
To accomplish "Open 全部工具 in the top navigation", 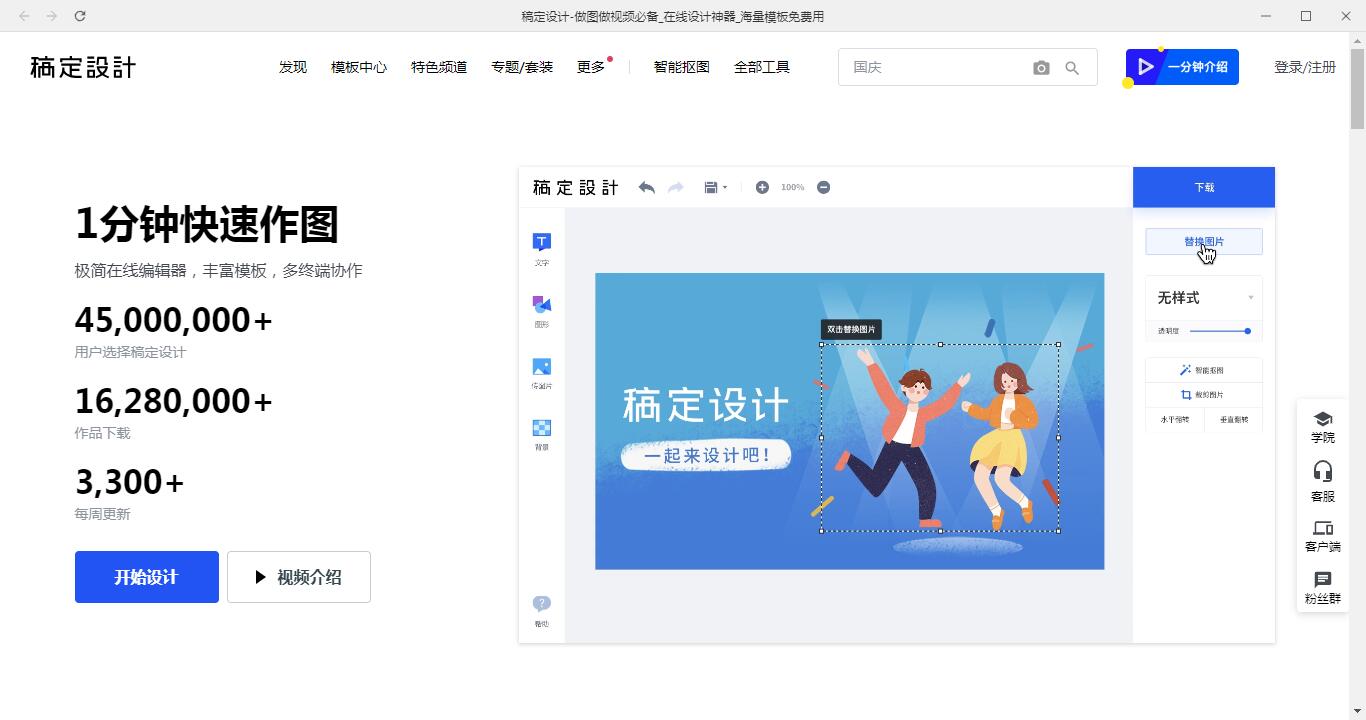I will (x=762, y=67).
